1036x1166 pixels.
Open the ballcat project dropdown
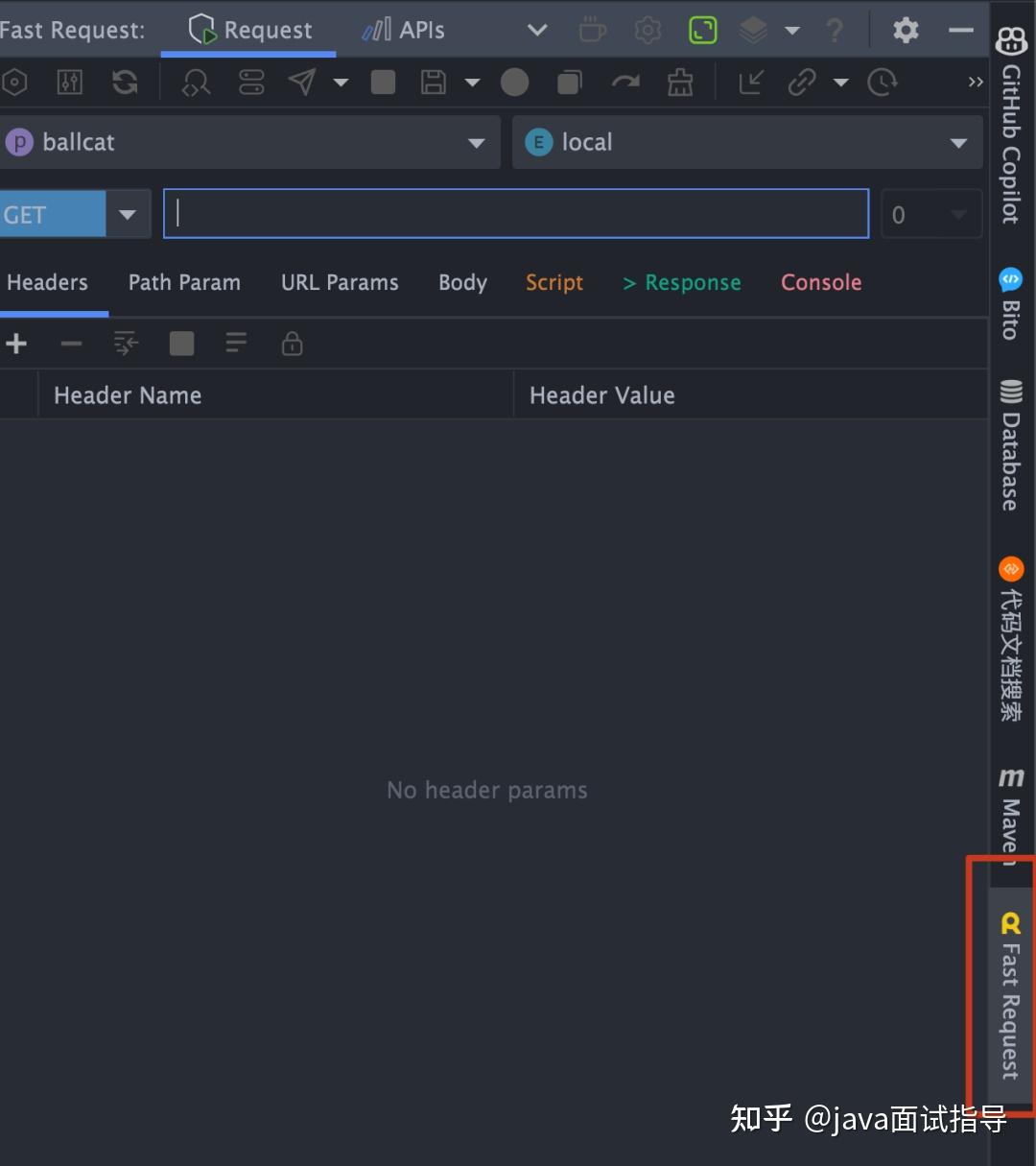pyautogui.click(x=248, y=143)
